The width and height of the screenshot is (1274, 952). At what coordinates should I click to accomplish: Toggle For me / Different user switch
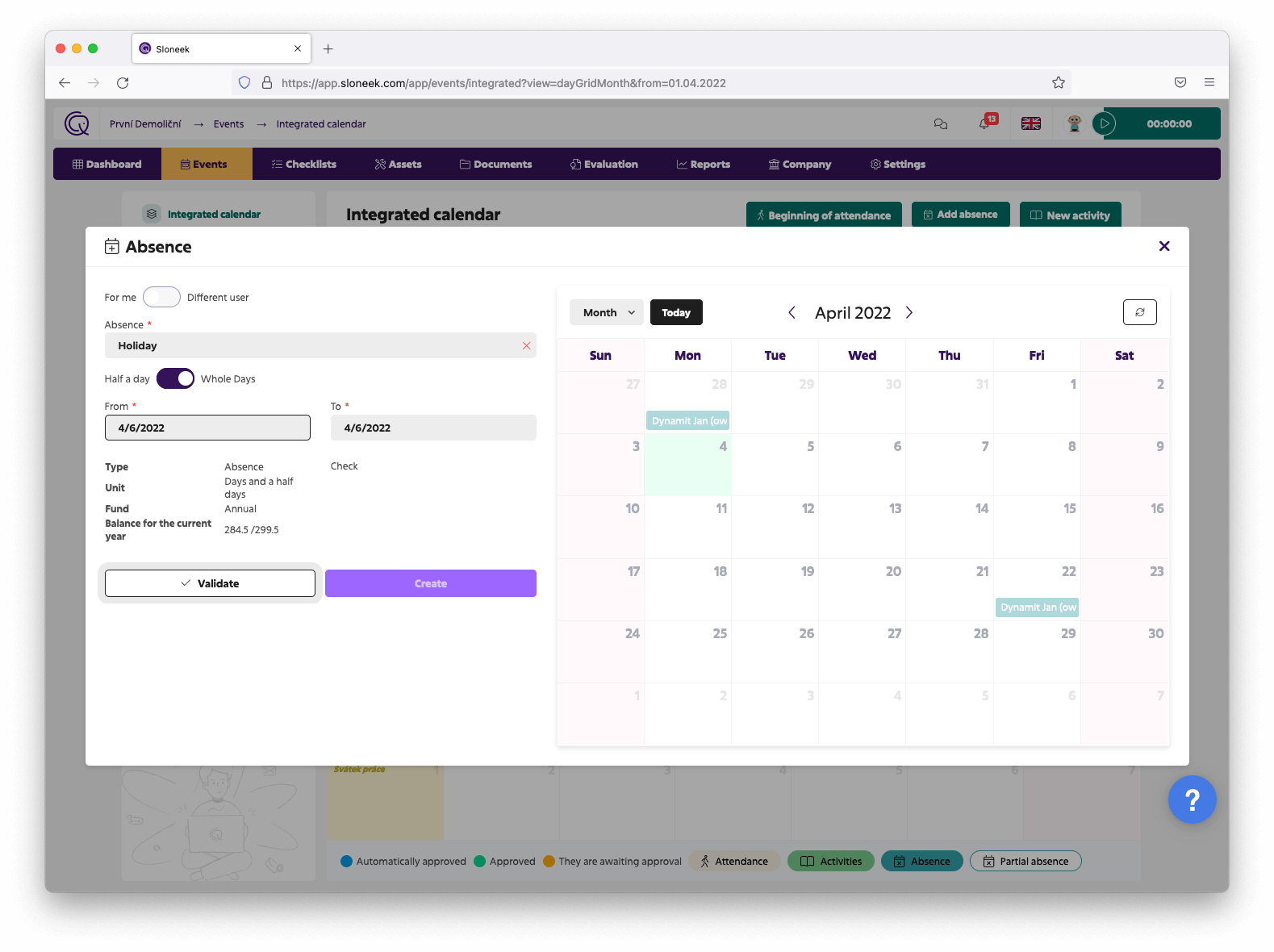pos(161,297)
